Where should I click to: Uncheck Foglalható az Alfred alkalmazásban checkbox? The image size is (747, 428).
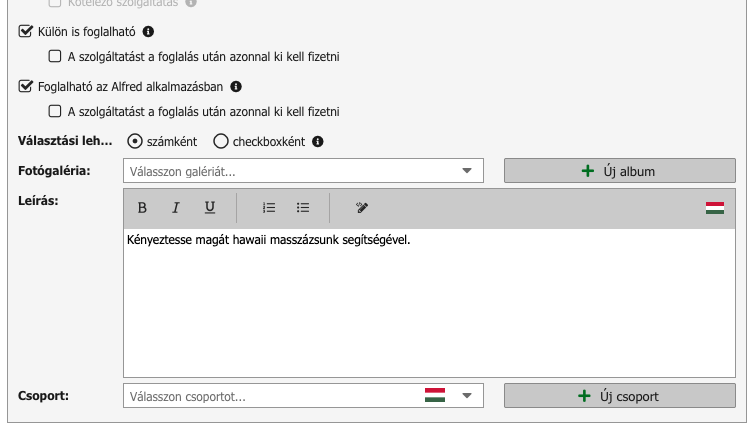(x=25, y=86)
